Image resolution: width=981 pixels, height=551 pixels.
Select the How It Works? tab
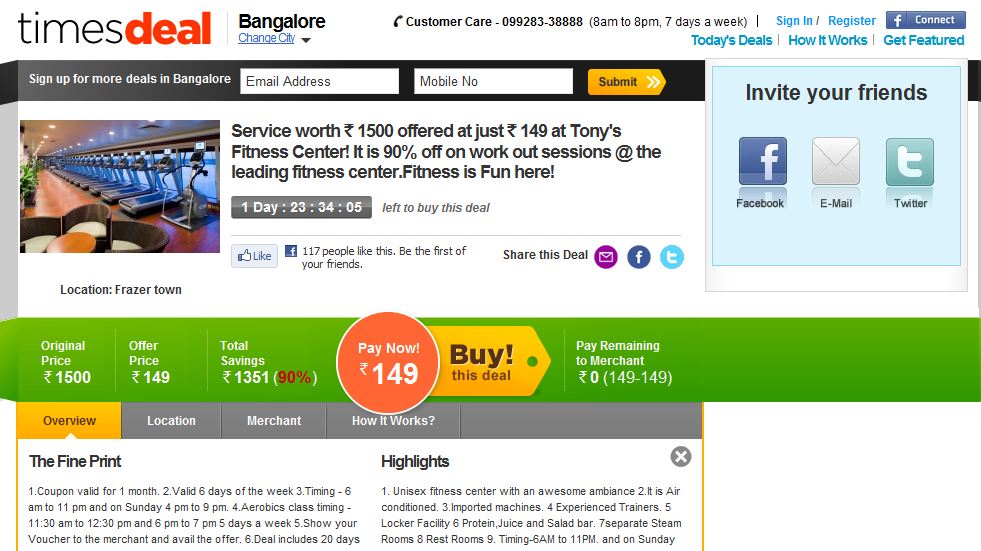click(x=393, y=421)
